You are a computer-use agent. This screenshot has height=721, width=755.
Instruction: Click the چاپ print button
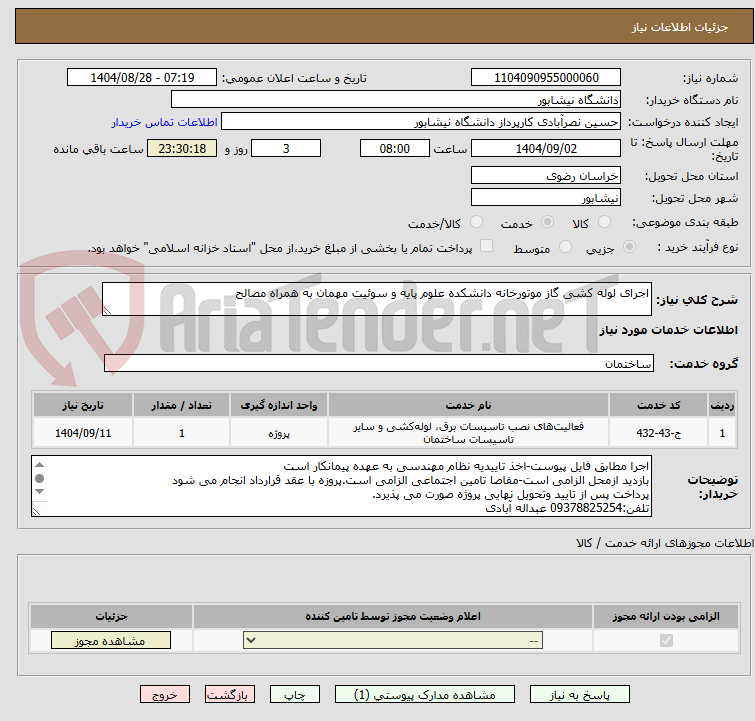294,695
